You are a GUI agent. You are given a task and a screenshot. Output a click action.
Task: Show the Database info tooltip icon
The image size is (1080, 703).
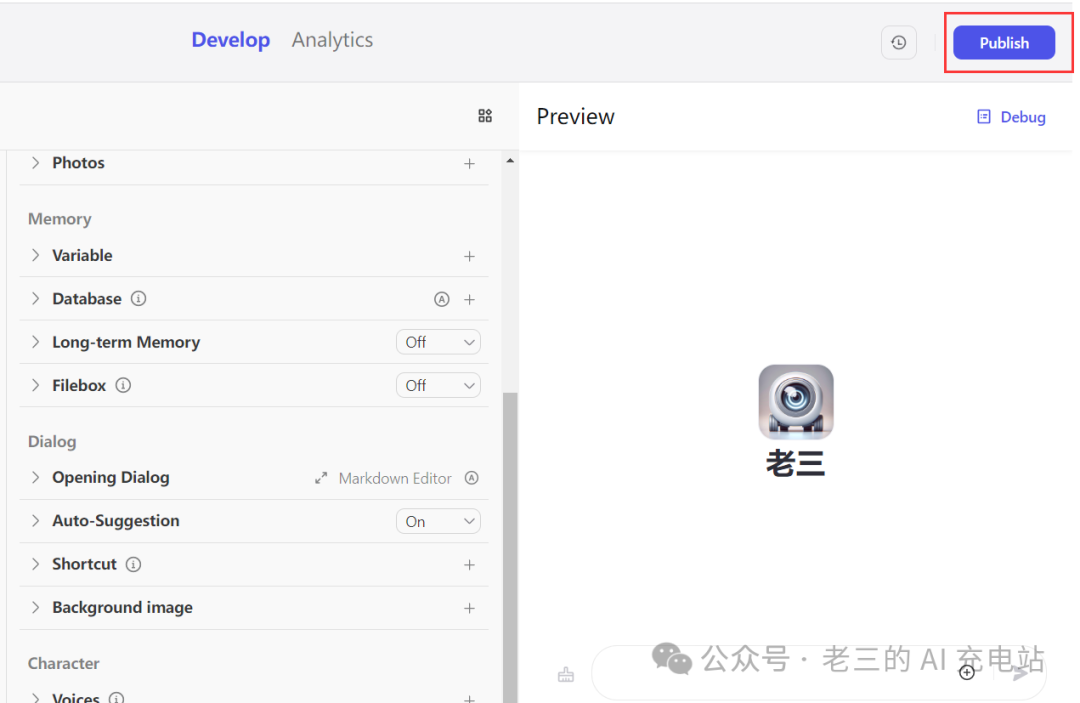coord(138,299)
